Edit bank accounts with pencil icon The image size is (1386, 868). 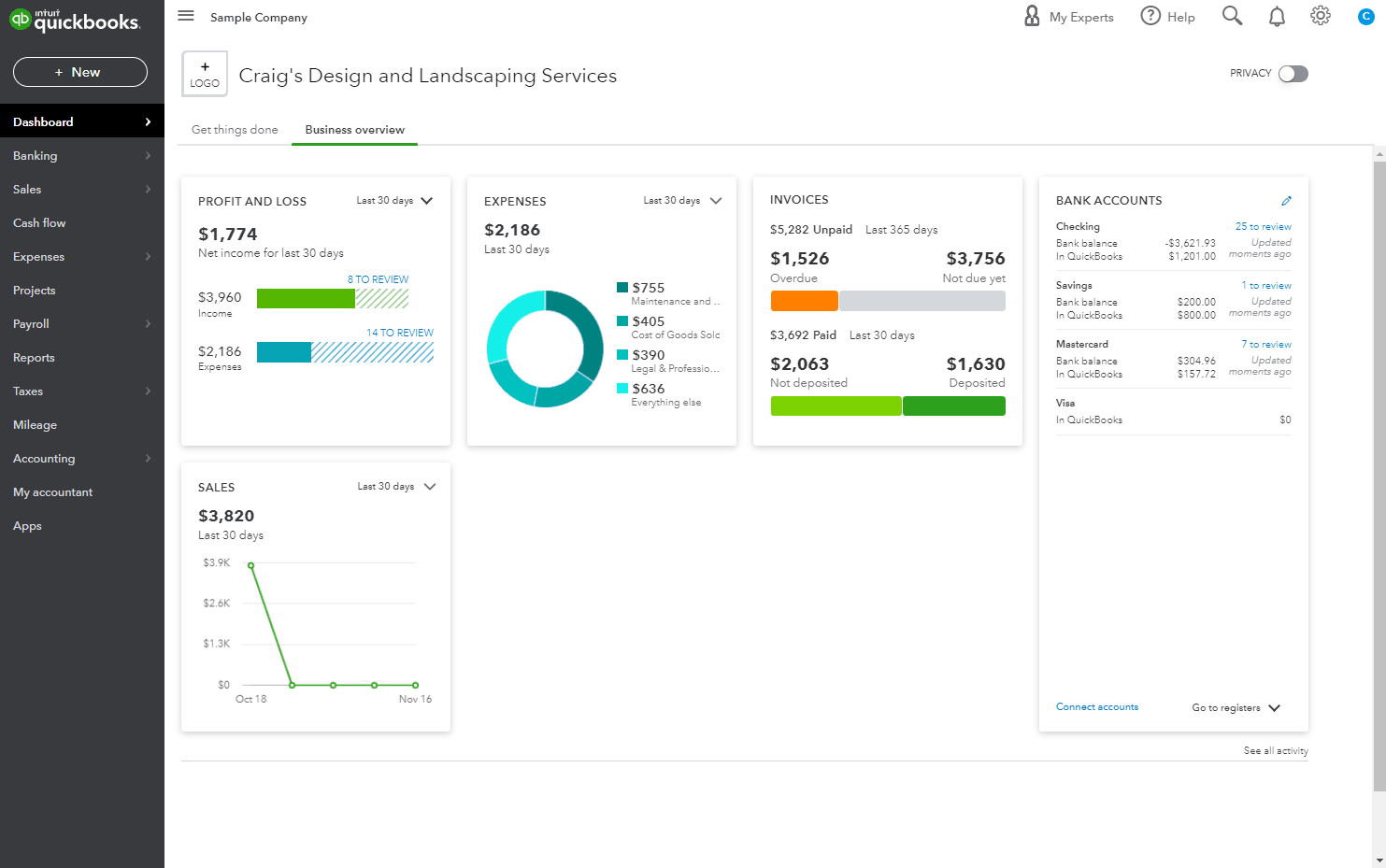coord(1286,201)
